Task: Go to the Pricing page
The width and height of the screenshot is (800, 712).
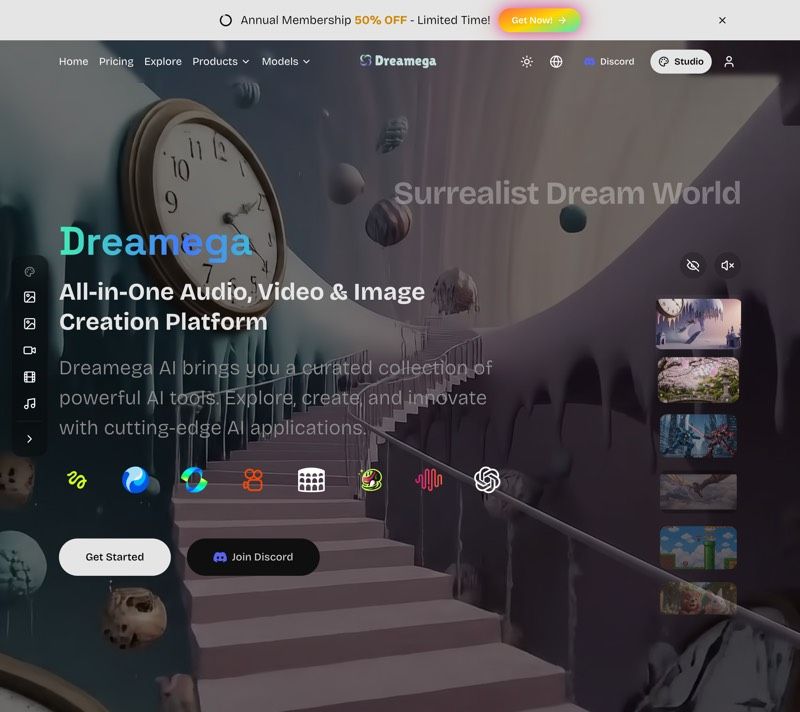Action: (116, 61)
